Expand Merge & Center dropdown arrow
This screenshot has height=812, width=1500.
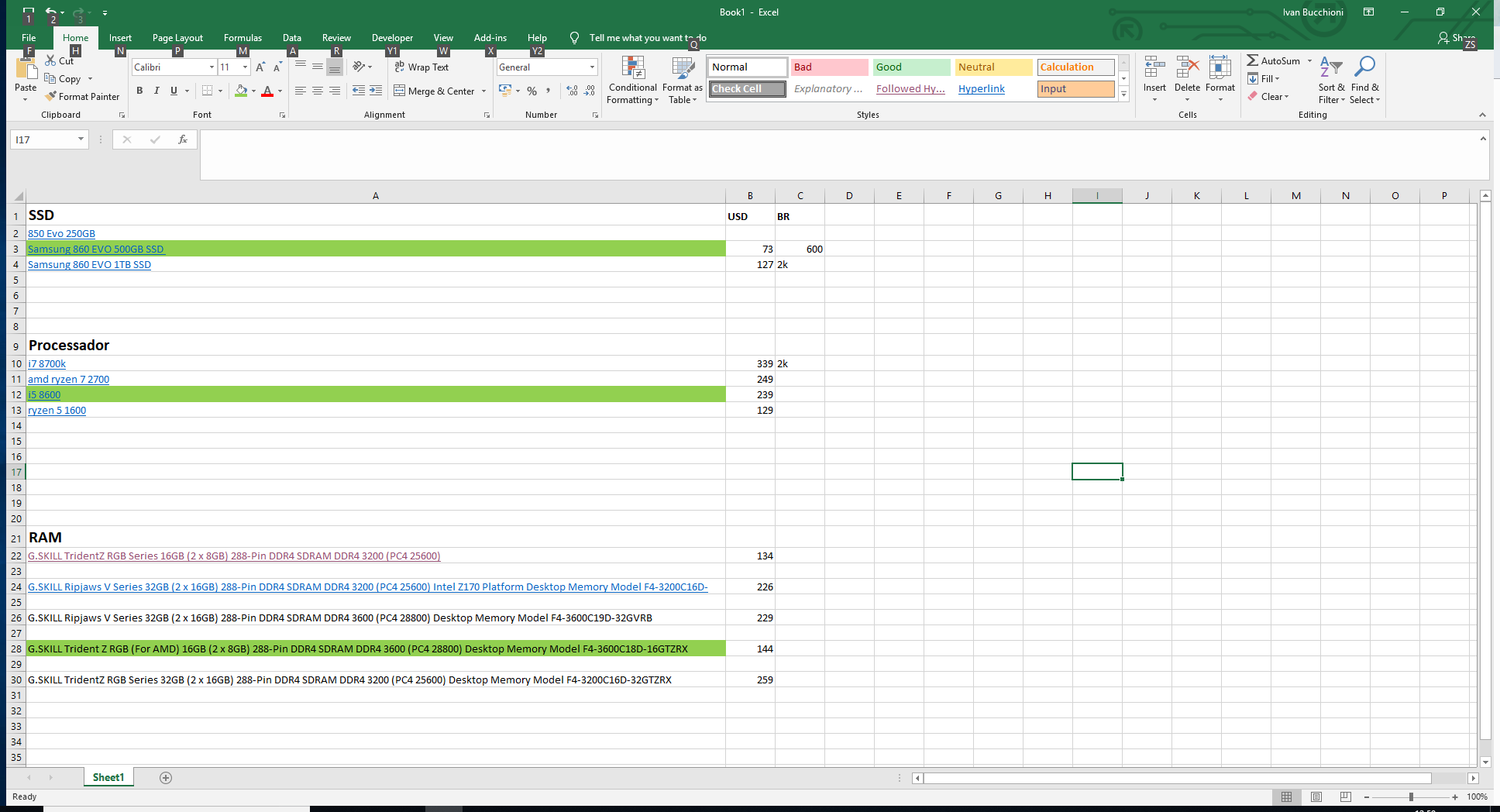point(483,91)
